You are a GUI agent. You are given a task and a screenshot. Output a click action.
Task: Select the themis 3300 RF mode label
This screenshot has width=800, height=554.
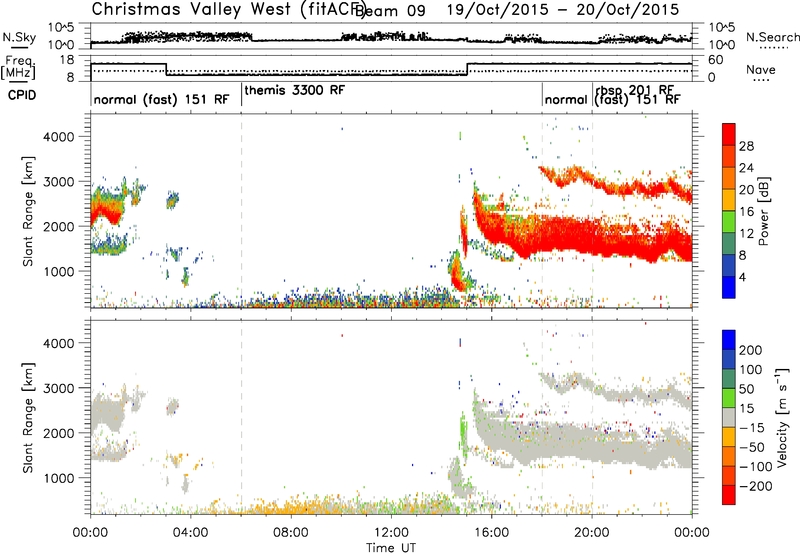coord(295,90)
